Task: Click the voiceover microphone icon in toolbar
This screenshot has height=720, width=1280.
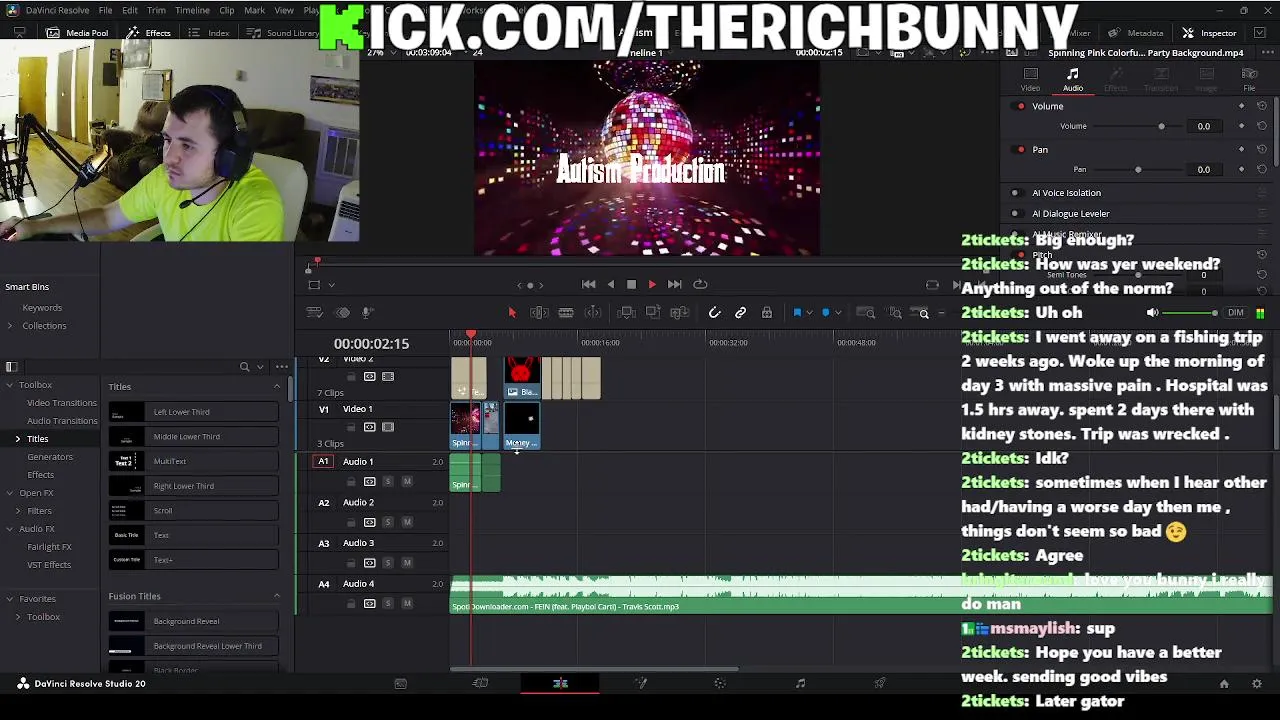Action: pyautogui.click(x=367, y=313)
